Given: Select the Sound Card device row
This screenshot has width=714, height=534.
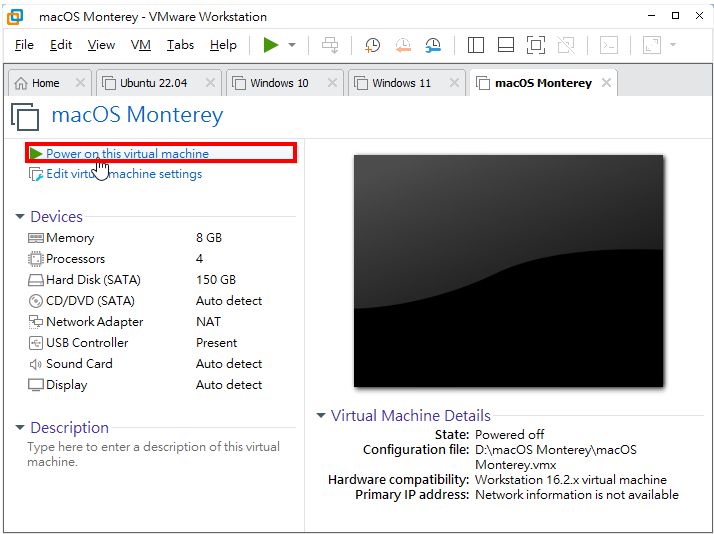Looking at the screenshot, I should [162, 364].
